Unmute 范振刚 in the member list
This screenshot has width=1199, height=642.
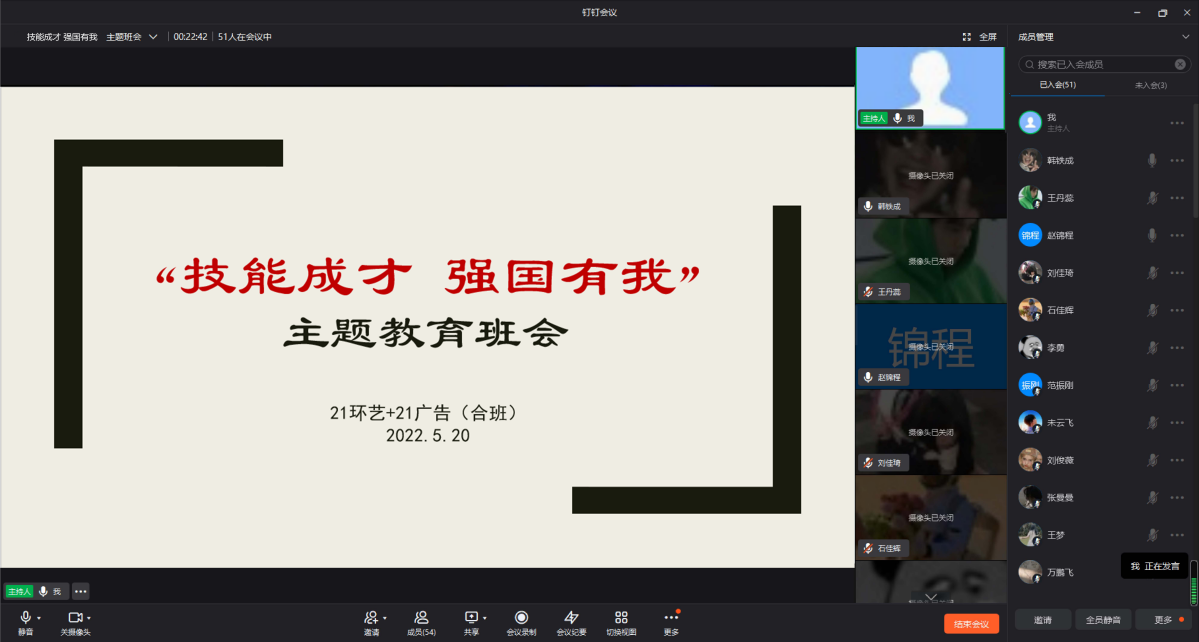1152,385
